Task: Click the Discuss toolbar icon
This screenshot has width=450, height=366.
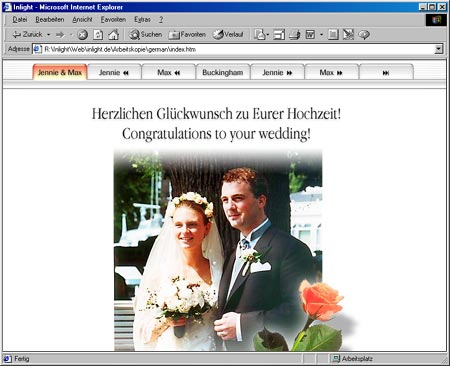Action: 333,35
